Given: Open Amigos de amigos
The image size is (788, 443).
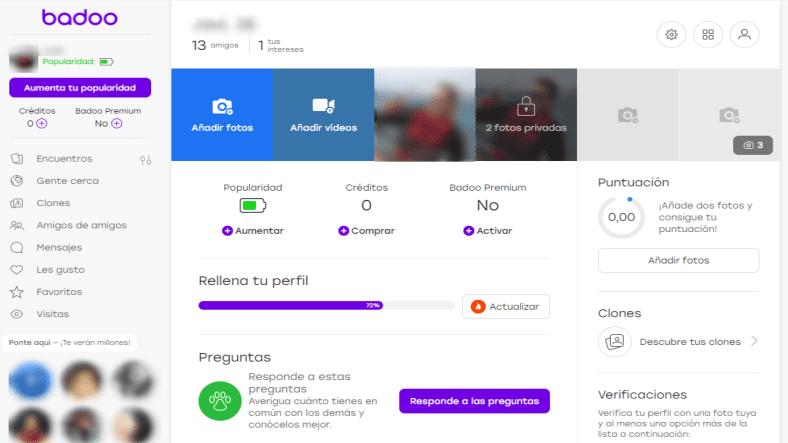Looking at the screenshot, I should tap(81, 226).
